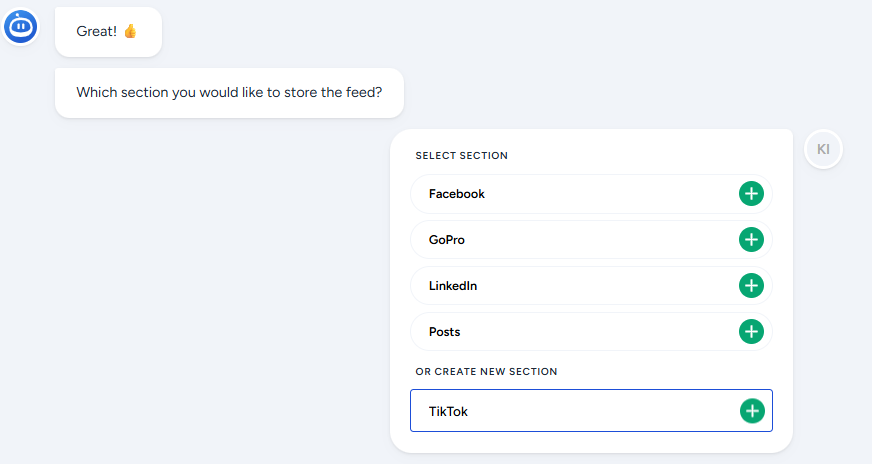Create the TikTok section with plus icon
Screen dimensions: 872x464
[x=752, y=411]
